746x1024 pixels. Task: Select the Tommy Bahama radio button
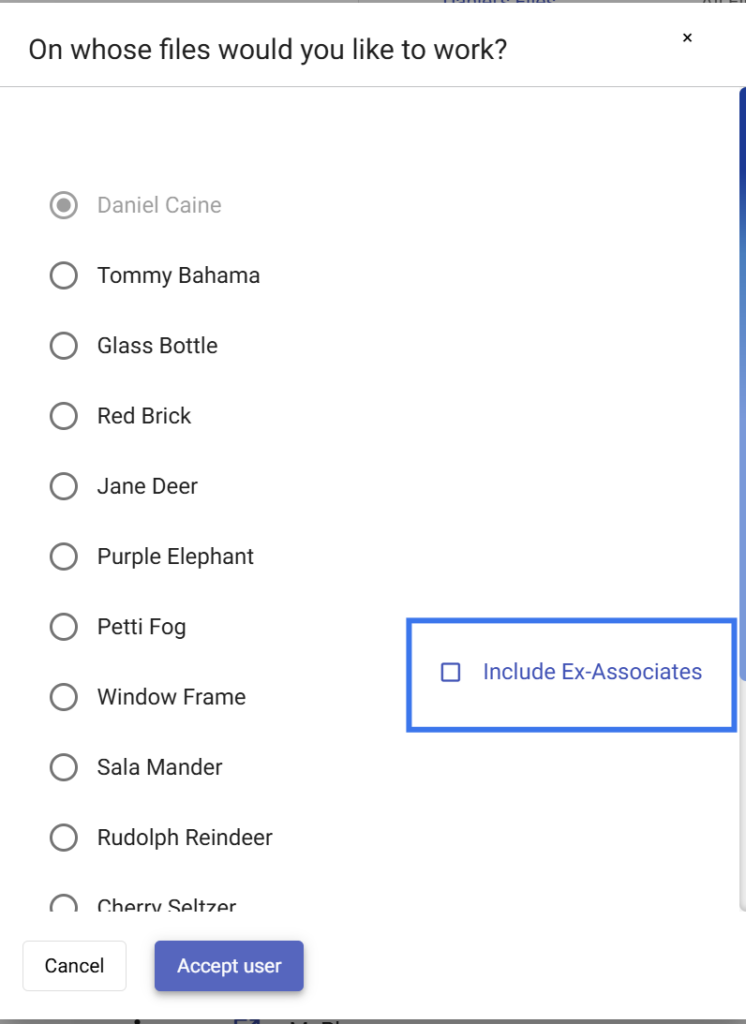(64, 276)
